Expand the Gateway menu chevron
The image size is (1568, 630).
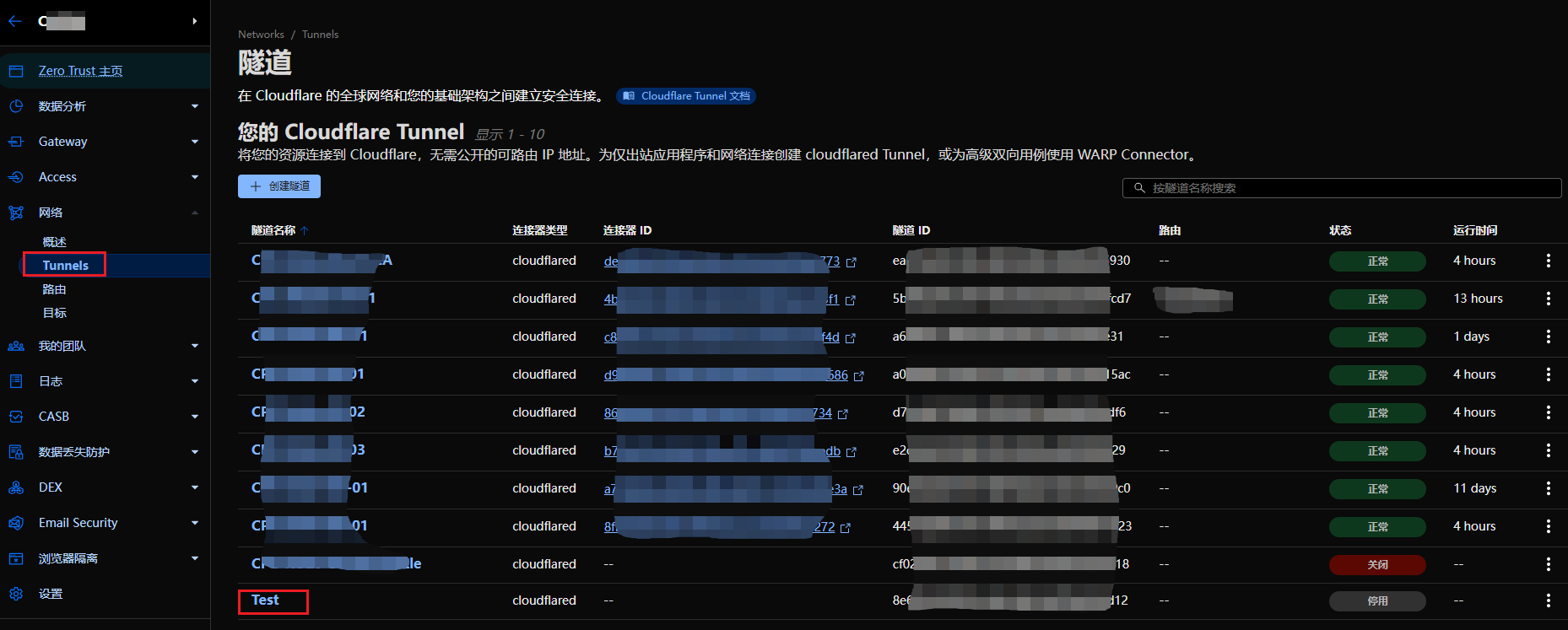195,142
